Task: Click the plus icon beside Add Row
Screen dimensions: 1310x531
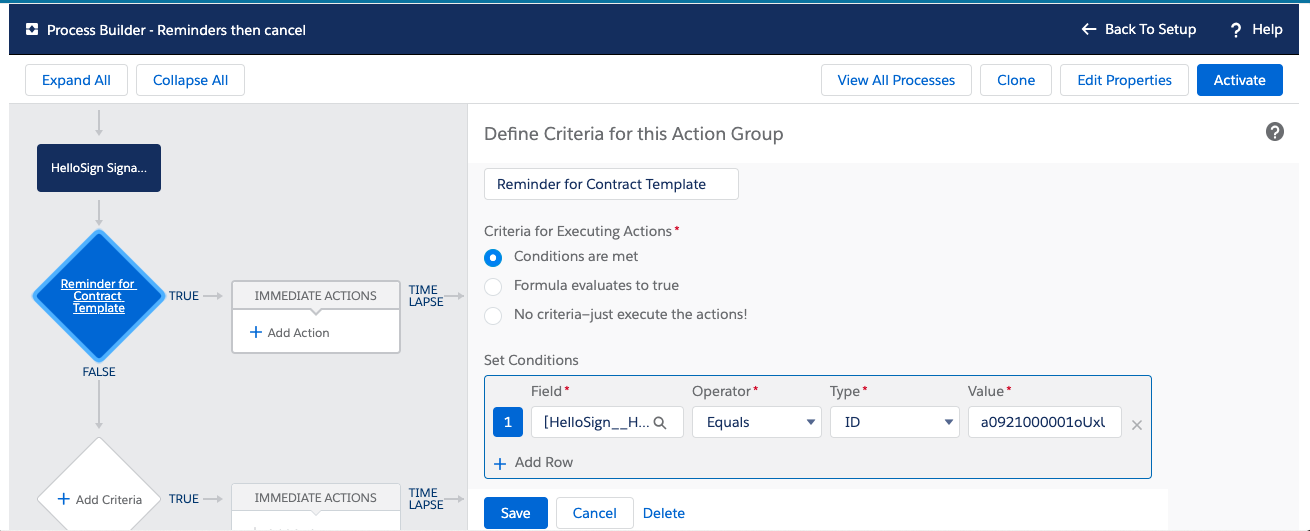Action: pos(500,463)
